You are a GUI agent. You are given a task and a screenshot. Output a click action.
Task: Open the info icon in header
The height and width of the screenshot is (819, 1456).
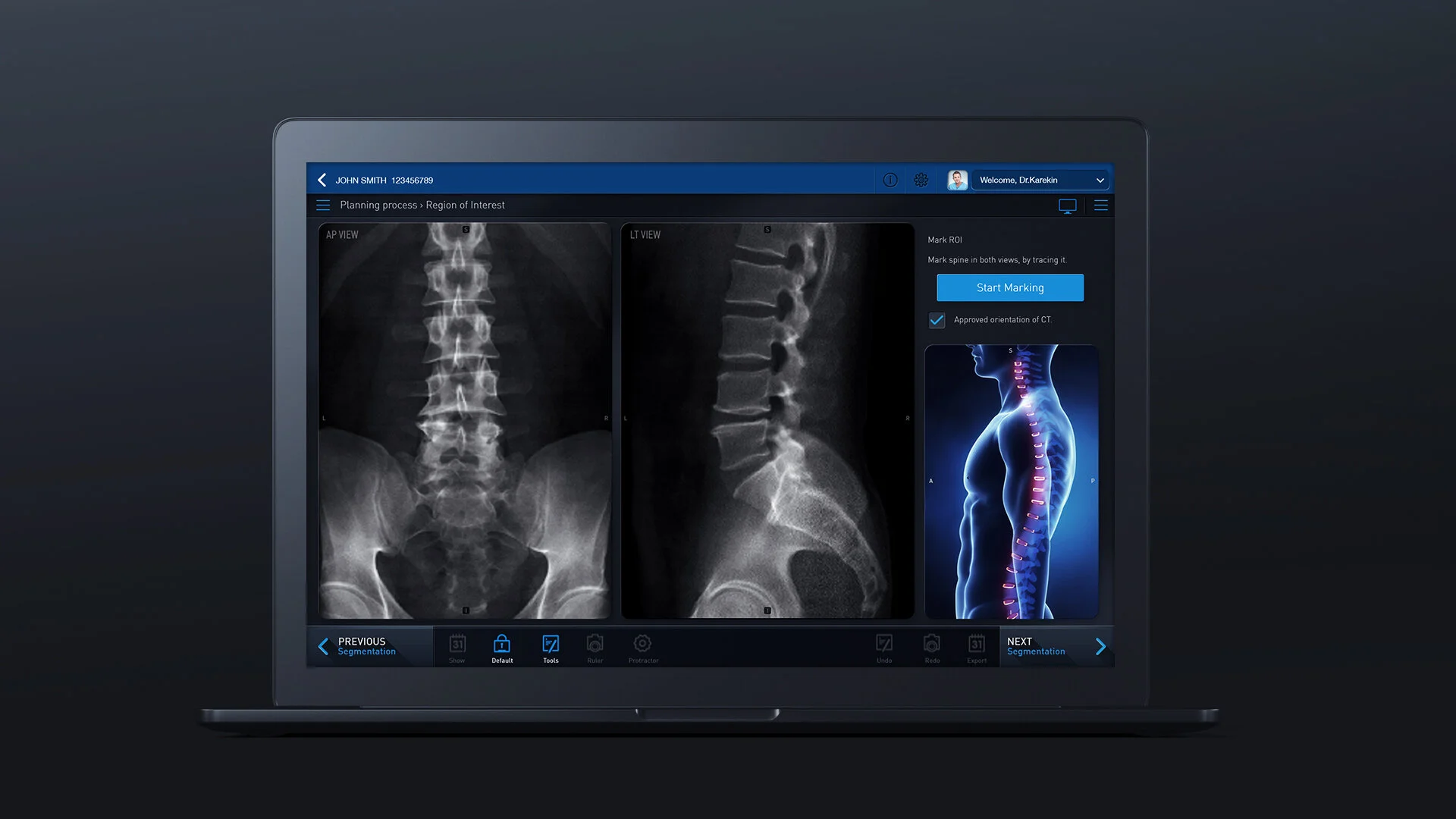click(890, 180)
